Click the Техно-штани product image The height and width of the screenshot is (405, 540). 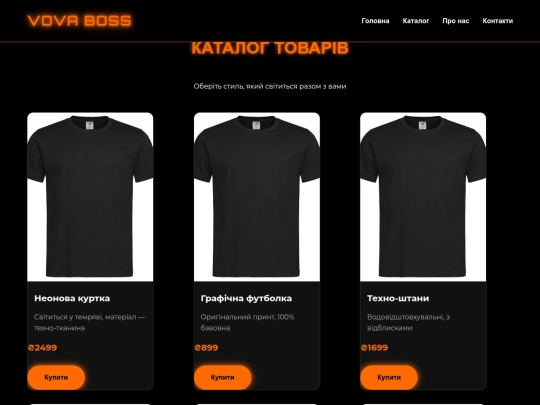(423, 197)
